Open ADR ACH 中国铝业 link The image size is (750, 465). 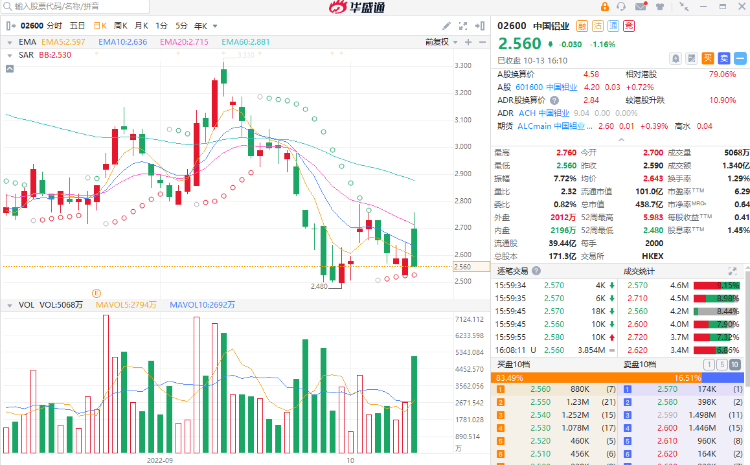(544, 113)
